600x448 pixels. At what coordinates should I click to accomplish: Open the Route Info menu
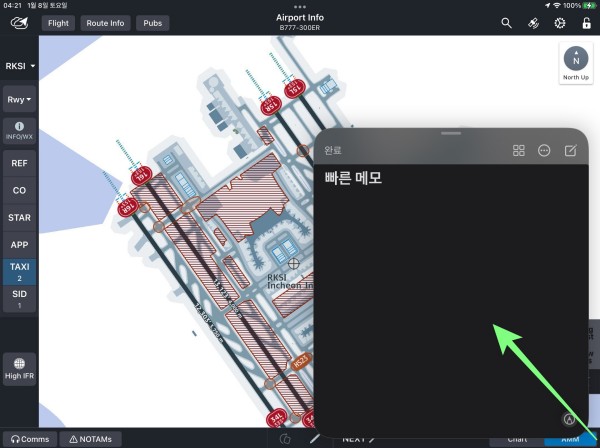click(104, 22)
